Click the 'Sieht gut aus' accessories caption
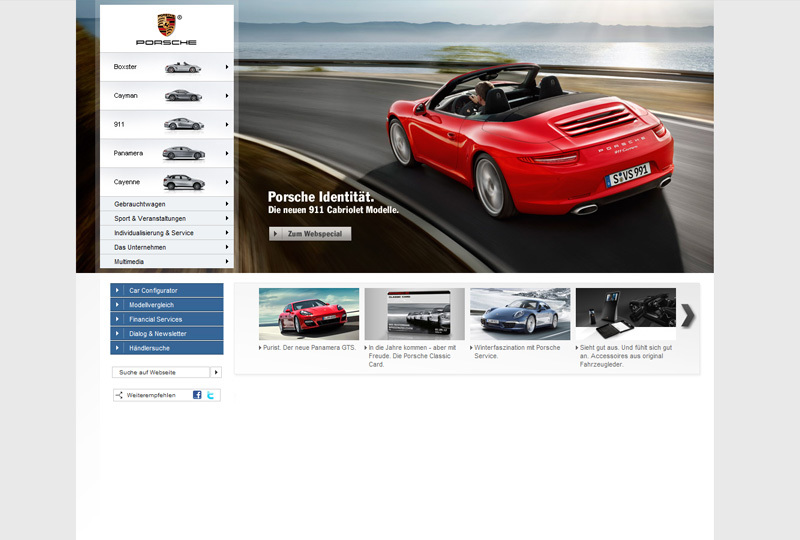The height and width of the screenshot is (540, 800). 626,356
